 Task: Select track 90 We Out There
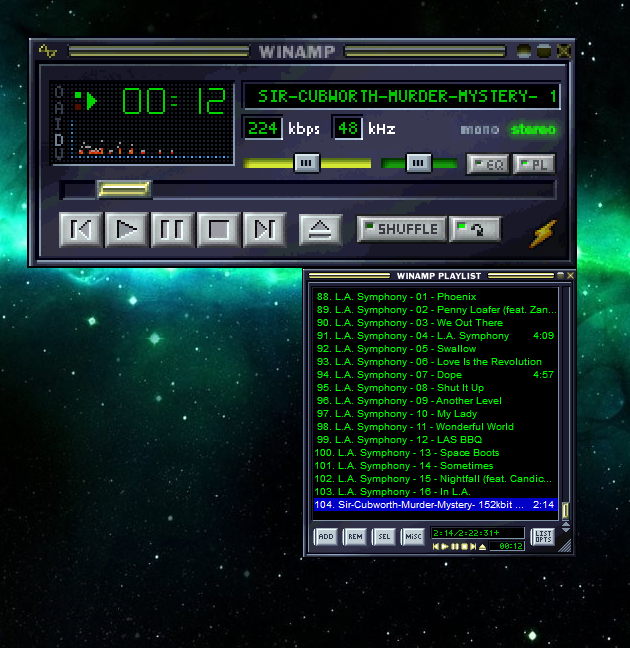click(436, 323)
